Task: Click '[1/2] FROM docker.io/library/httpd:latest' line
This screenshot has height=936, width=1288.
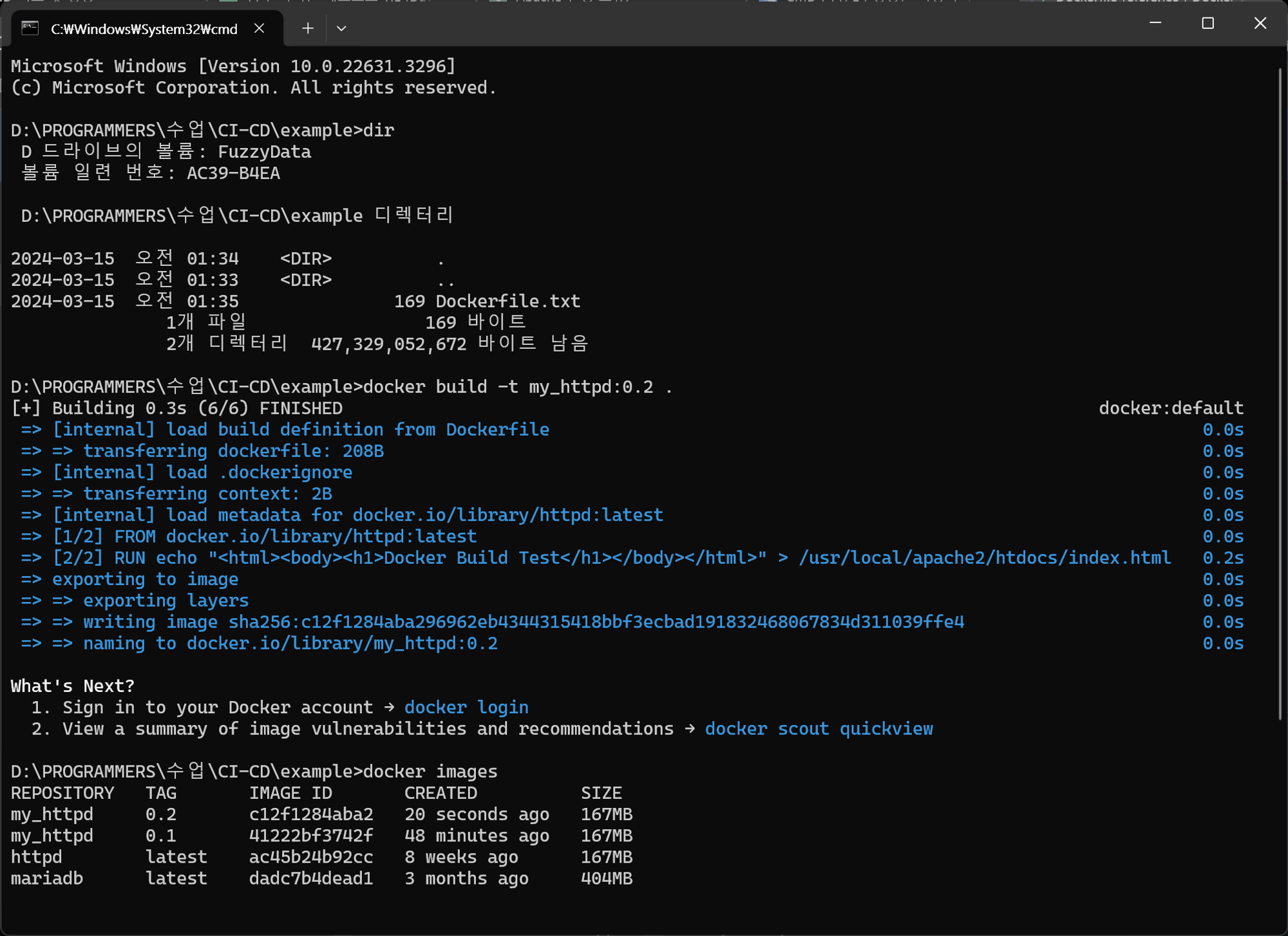Action: coord(249,536)
